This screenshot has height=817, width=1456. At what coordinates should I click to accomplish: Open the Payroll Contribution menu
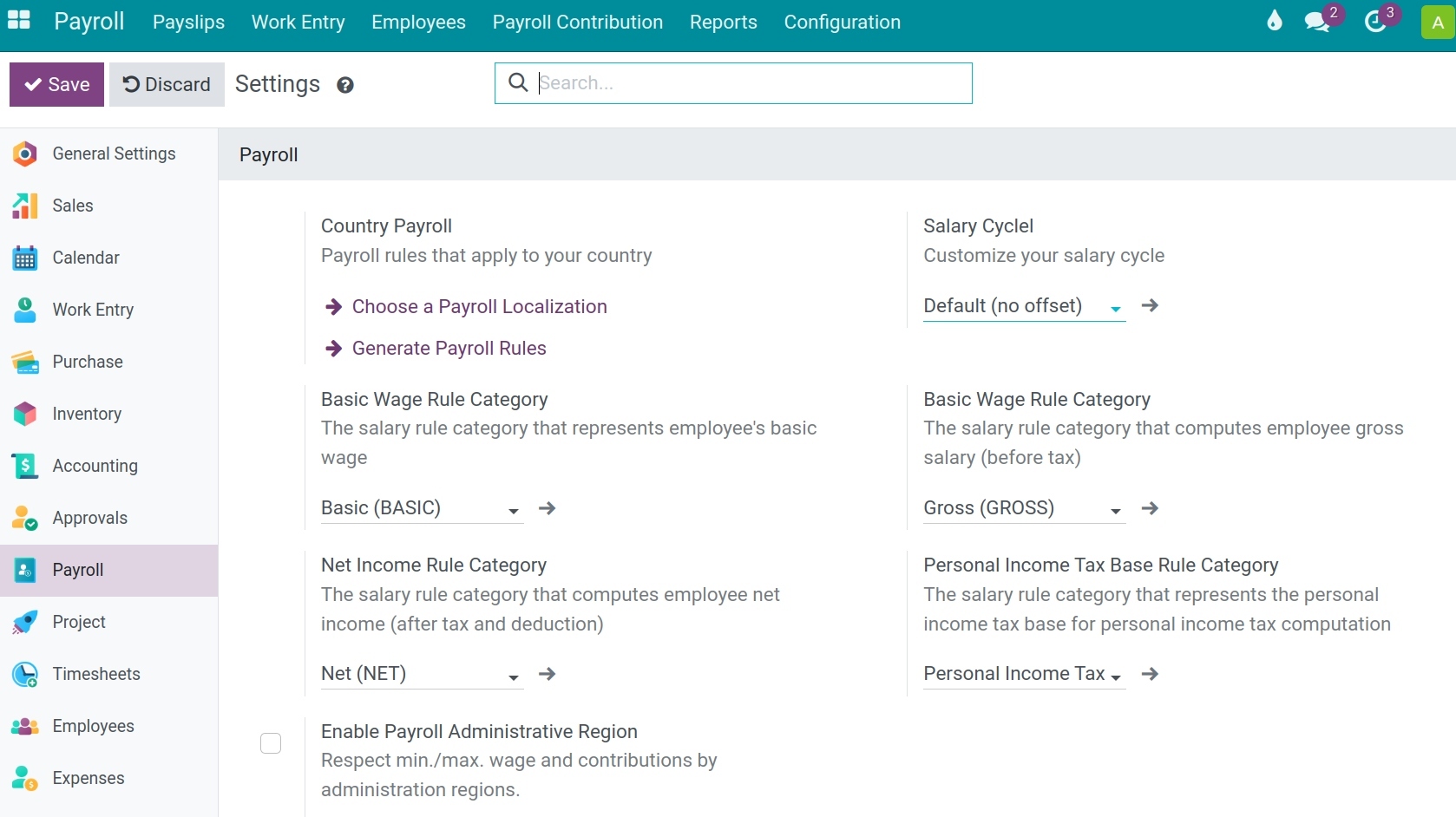pos(577,23)
